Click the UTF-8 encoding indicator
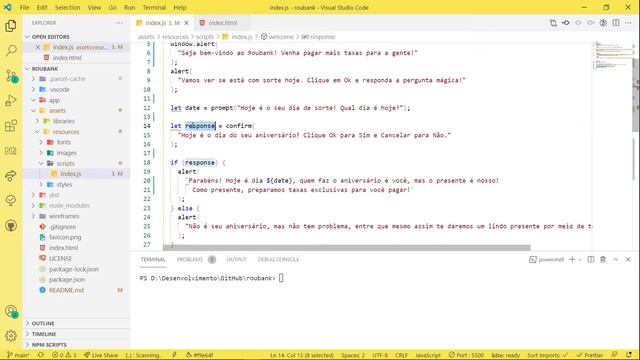The image size is (640, 360). [x=380, y=355]
